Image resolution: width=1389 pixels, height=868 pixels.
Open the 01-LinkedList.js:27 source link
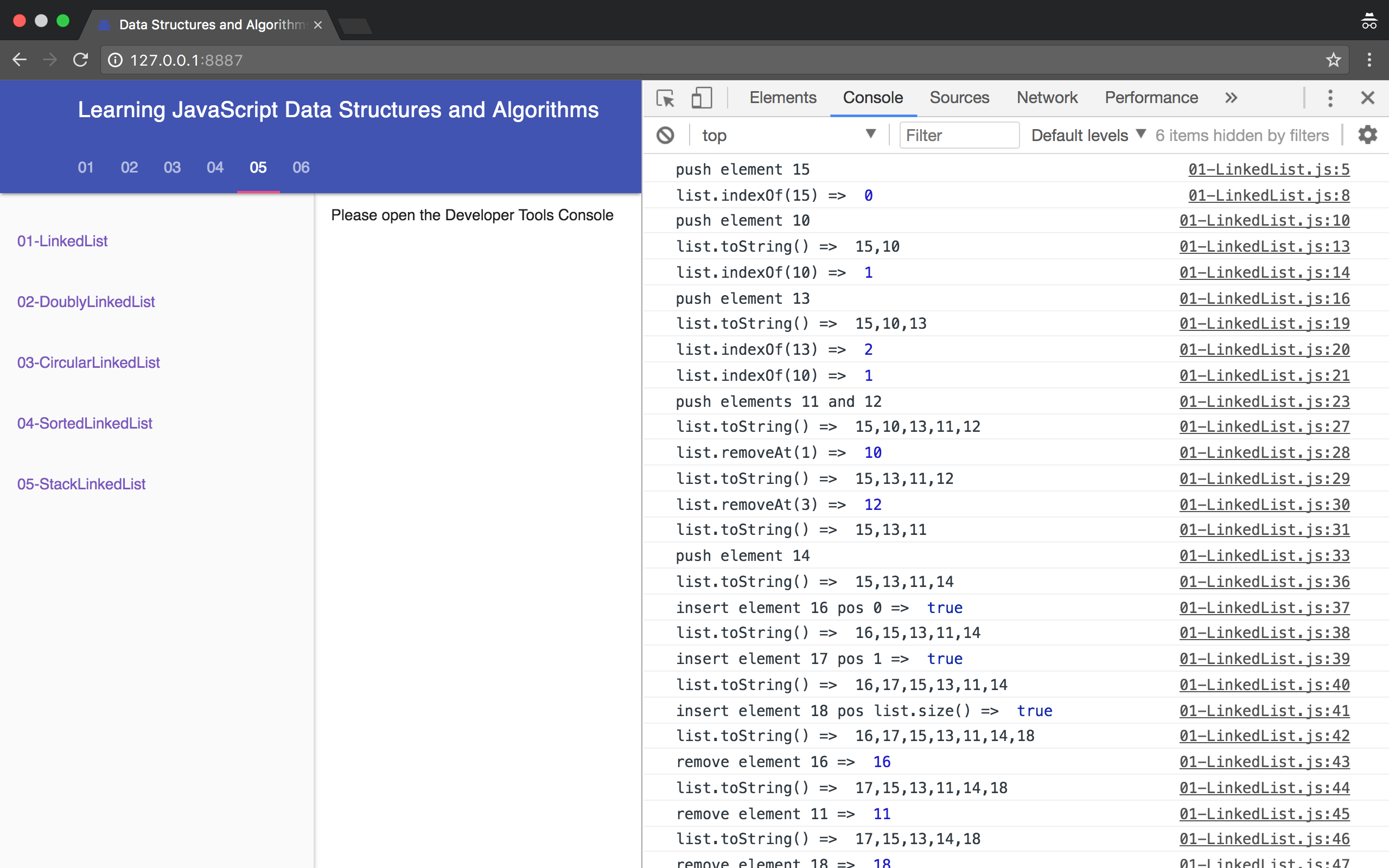click(x=1264, y=427)
